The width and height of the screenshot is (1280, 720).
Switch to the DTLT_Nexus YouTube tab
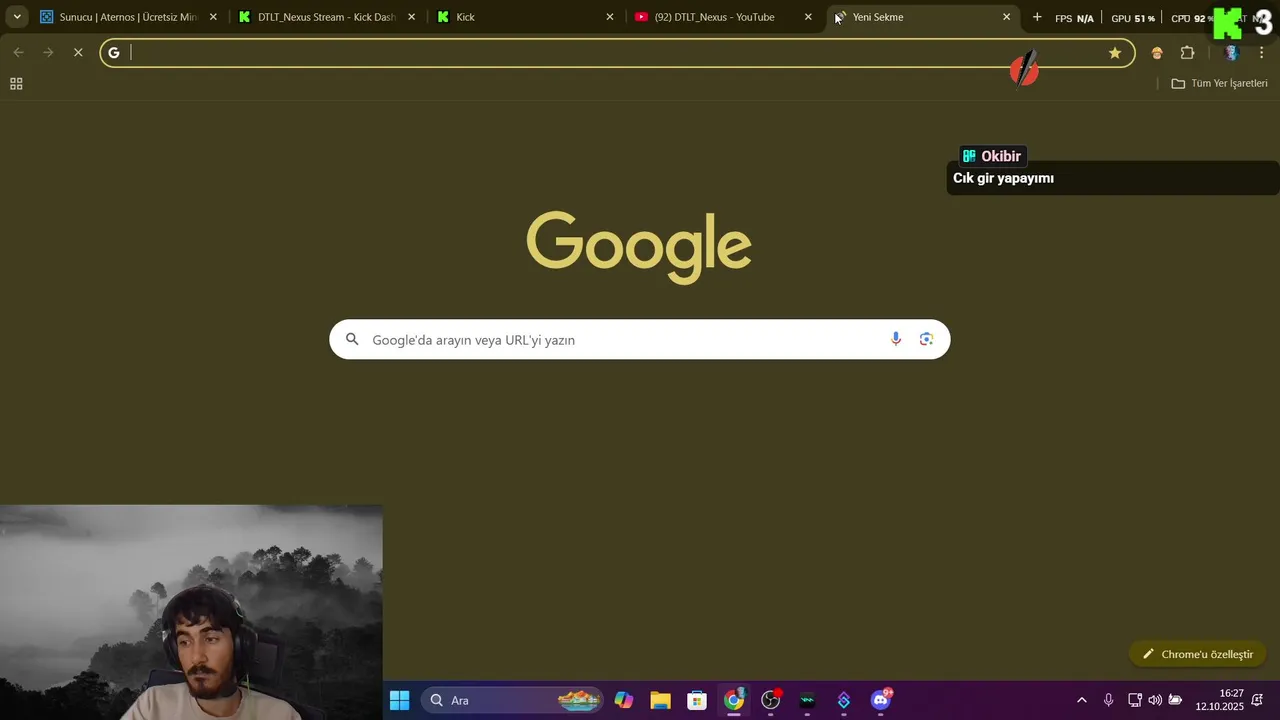[723, 17]
